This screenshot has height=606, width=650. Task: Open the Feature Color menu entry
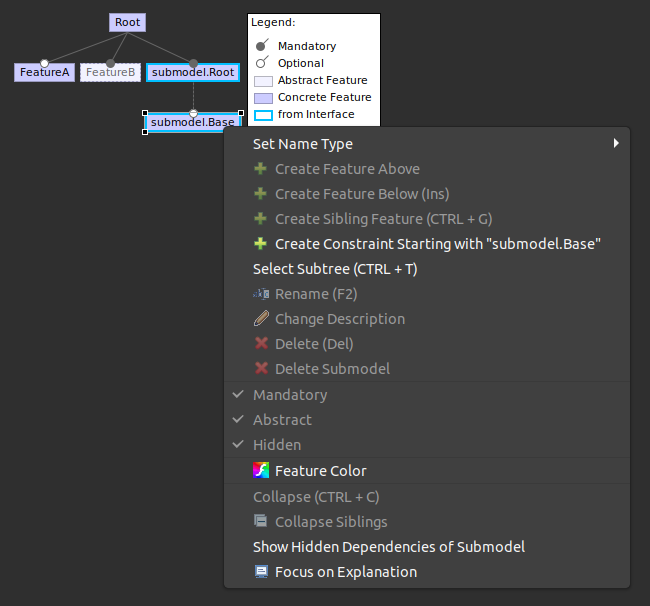(x=427, y=470)
